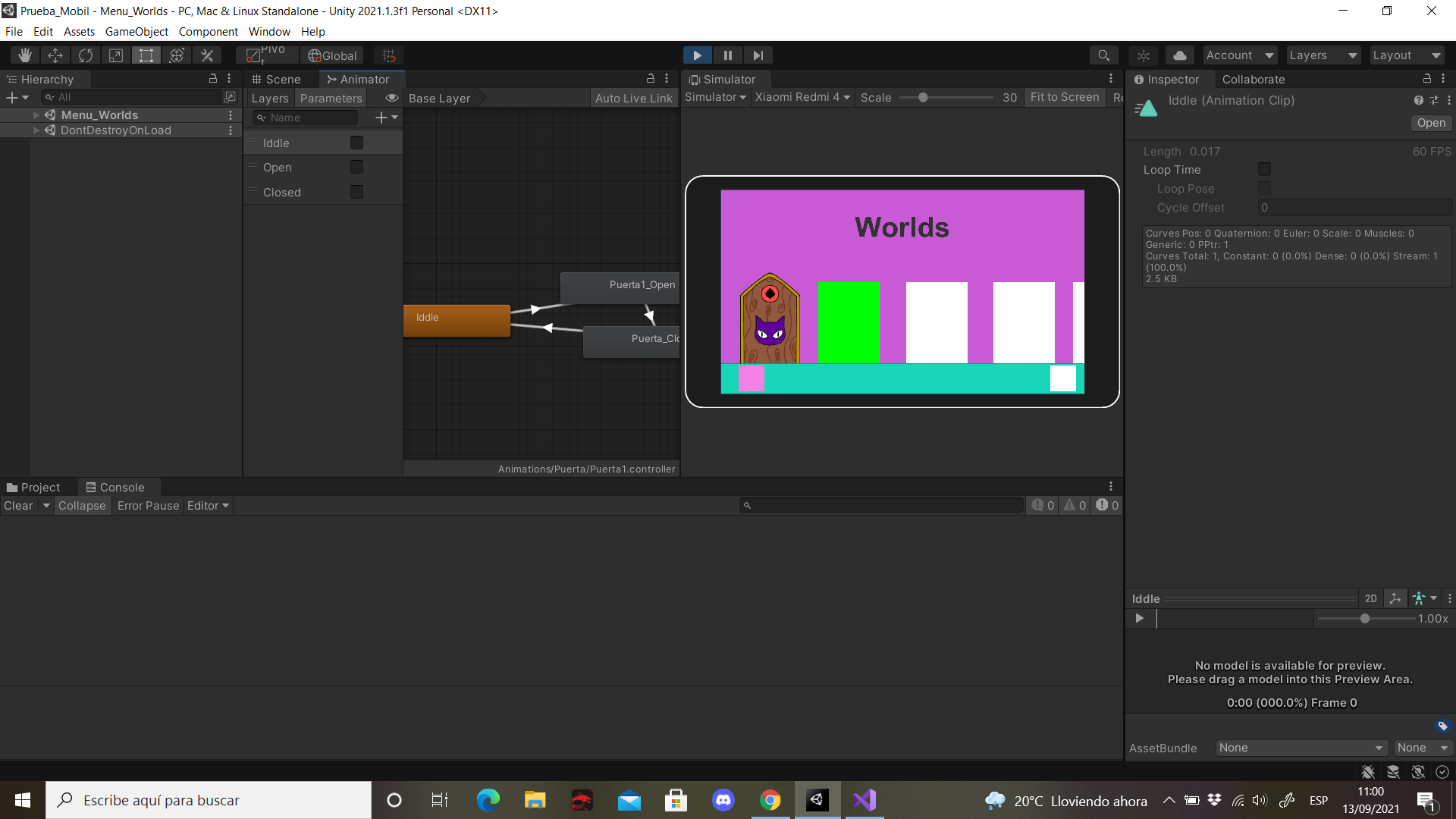Select the Hand tool in toolbar
This screenshot has width=1456, height=819.
coord(25,55)
